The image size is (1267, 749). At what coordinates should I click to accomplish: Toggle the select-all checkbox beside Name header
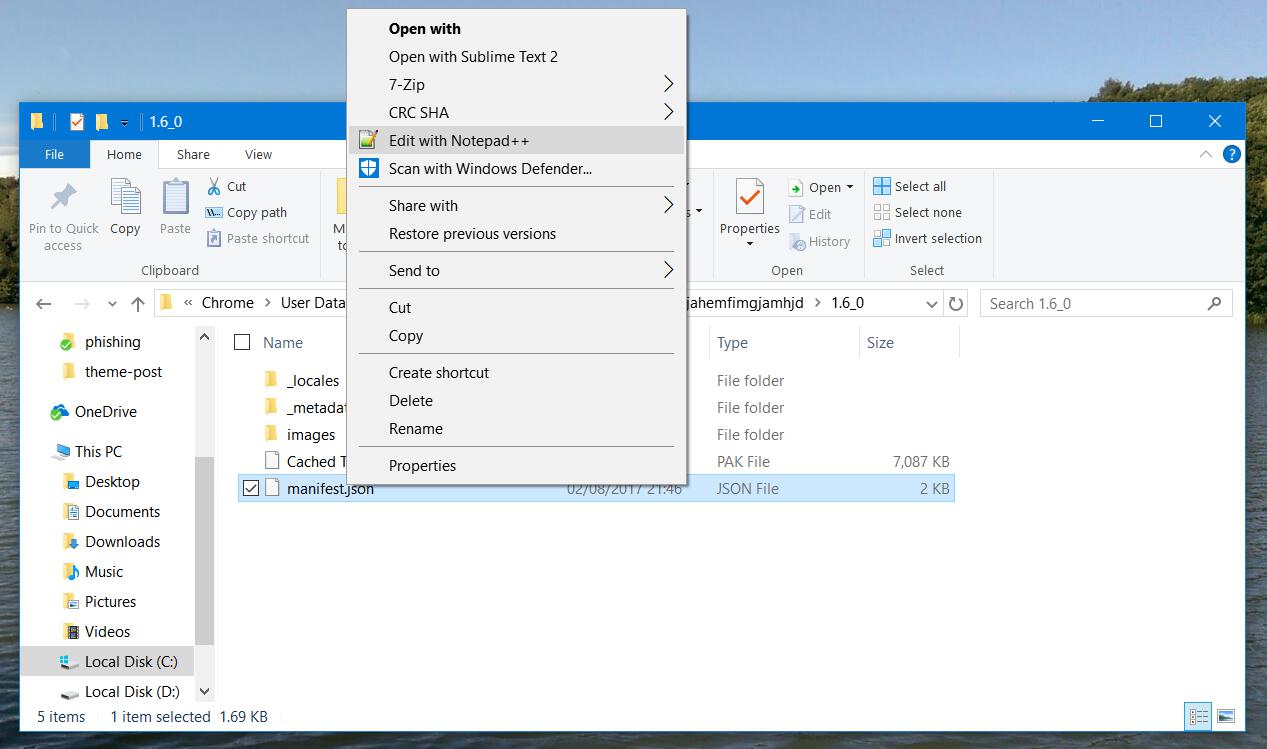click(242, 342)
